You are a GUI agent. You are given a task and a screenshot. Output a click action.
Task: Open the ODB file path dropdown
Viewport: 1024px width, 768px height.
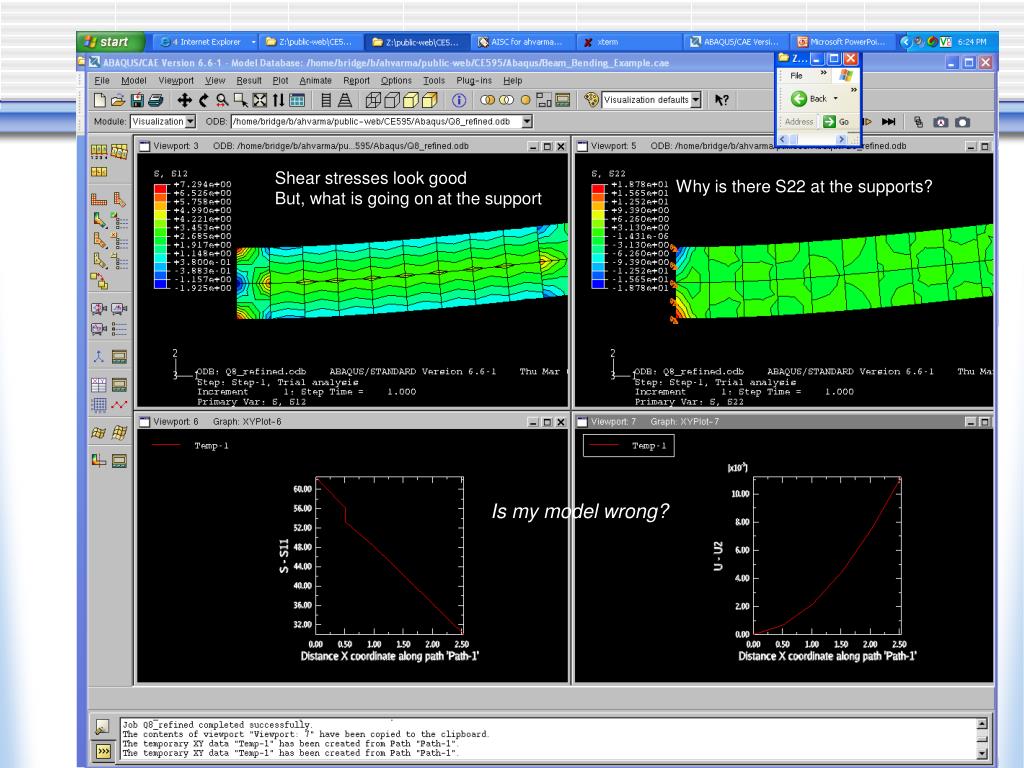527,121
